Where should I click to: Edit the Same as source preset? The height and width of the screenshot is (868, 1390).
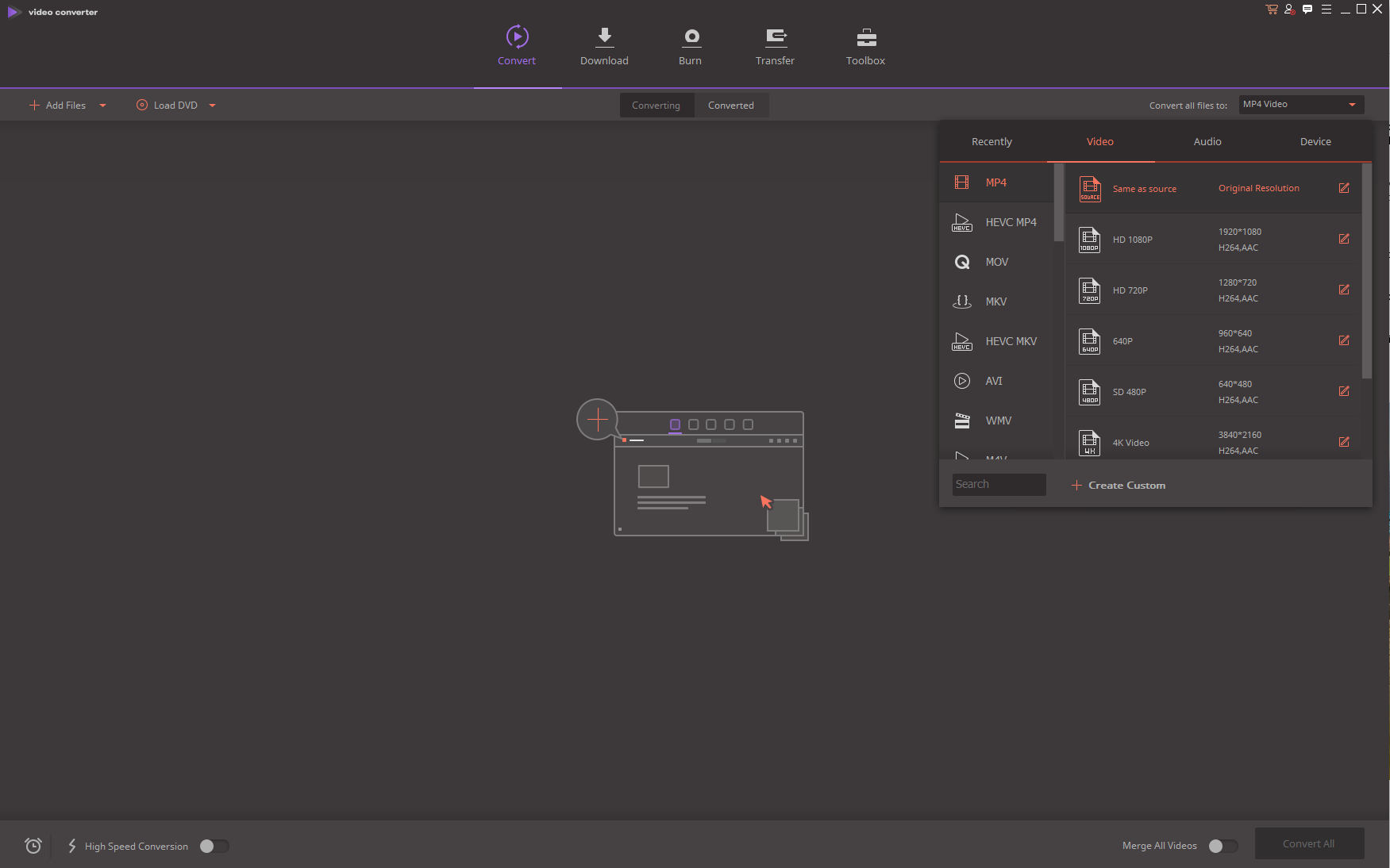(x=1344, y=188)
